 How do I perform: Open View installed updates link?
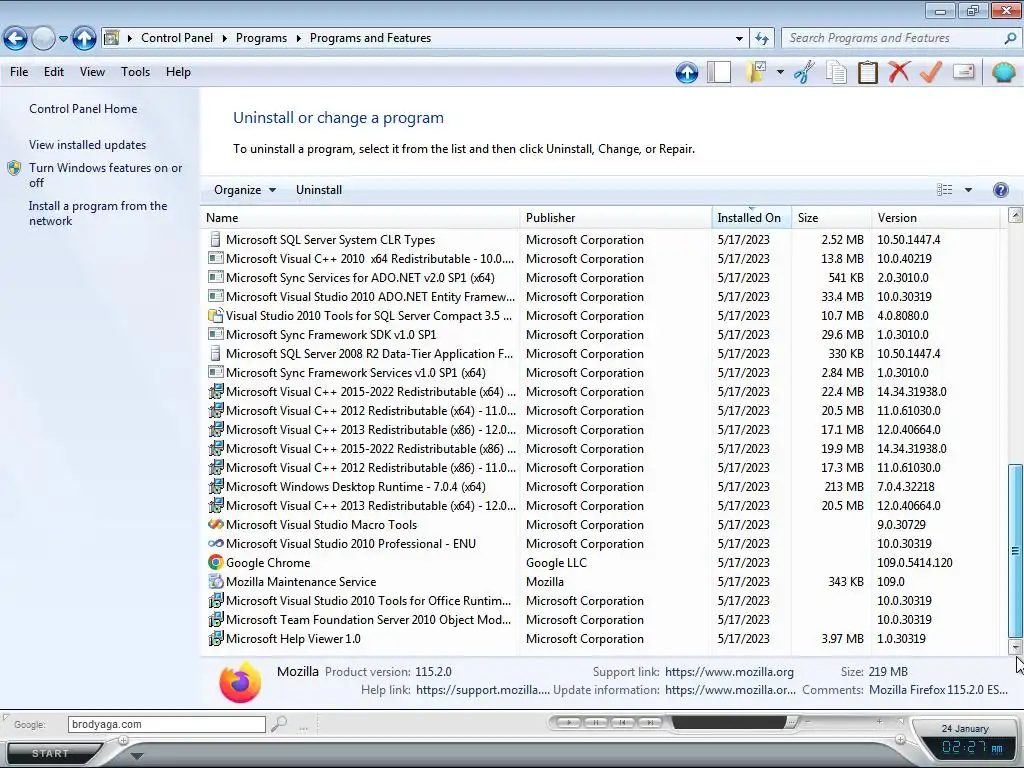pos(88,145)
